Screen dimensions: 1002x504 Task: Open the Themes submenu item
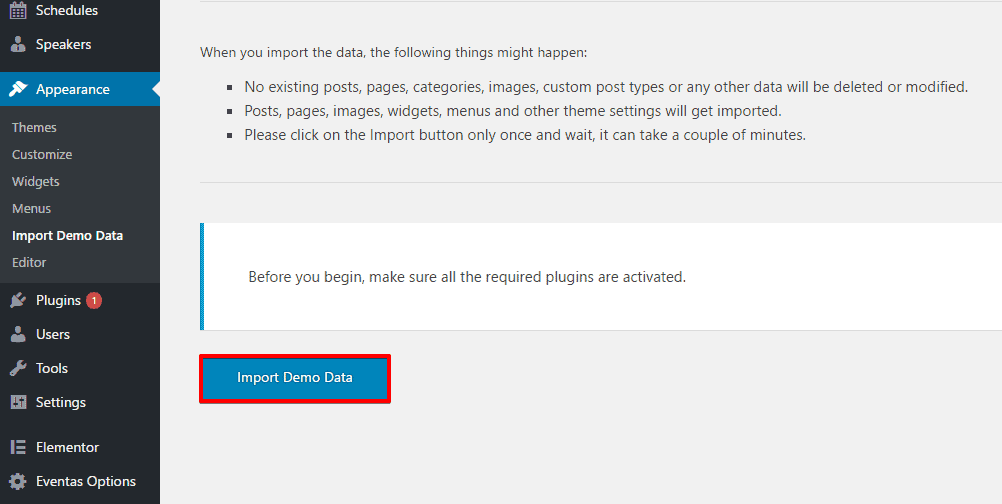pos(34,127)
